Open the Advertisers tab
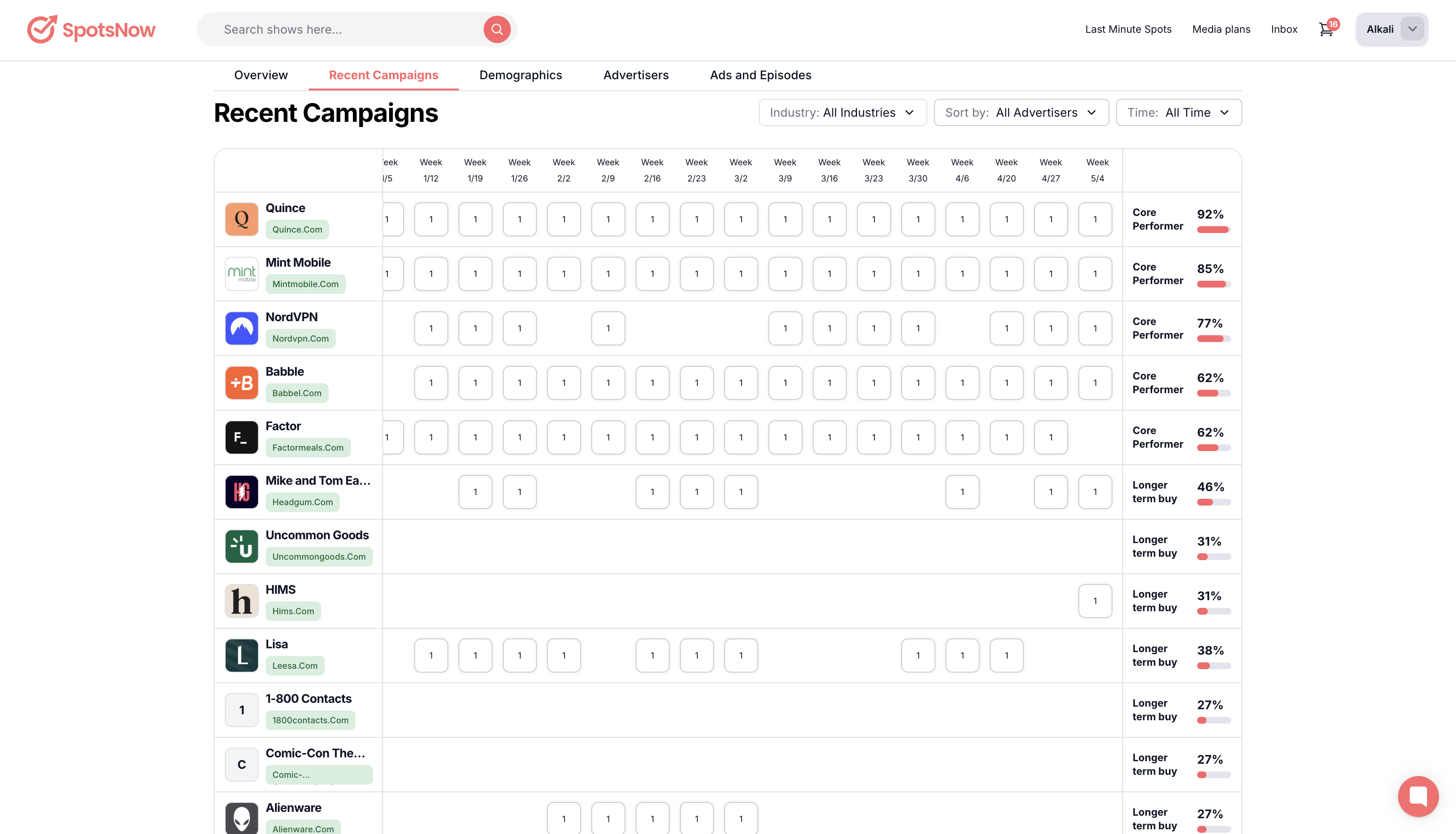The height and width of the screenshot is (834, 1456). (636, 75)
